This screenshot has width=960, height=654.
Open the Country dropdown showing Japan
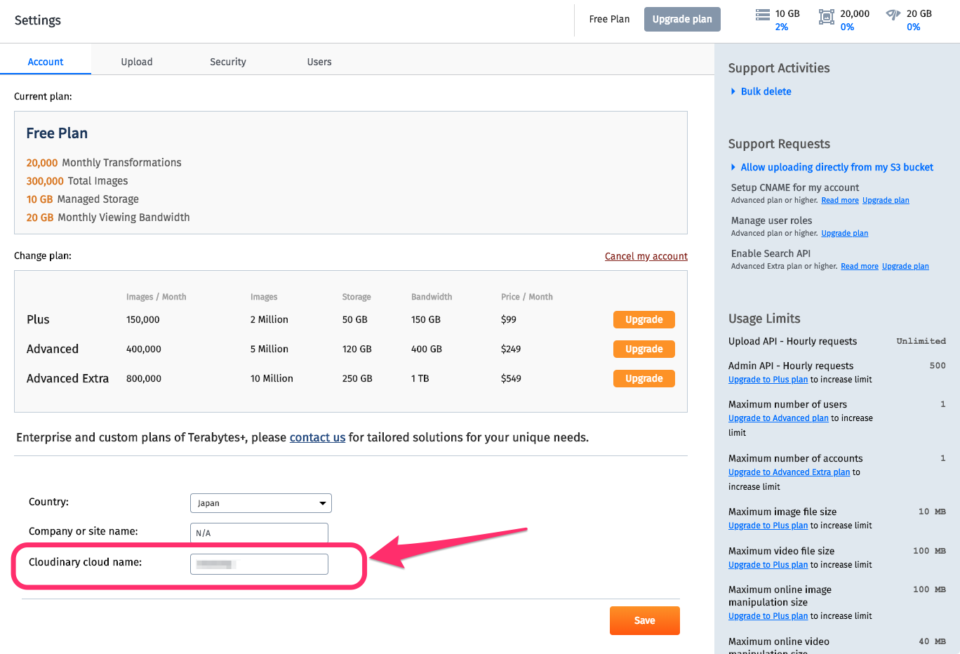point(260,503)
